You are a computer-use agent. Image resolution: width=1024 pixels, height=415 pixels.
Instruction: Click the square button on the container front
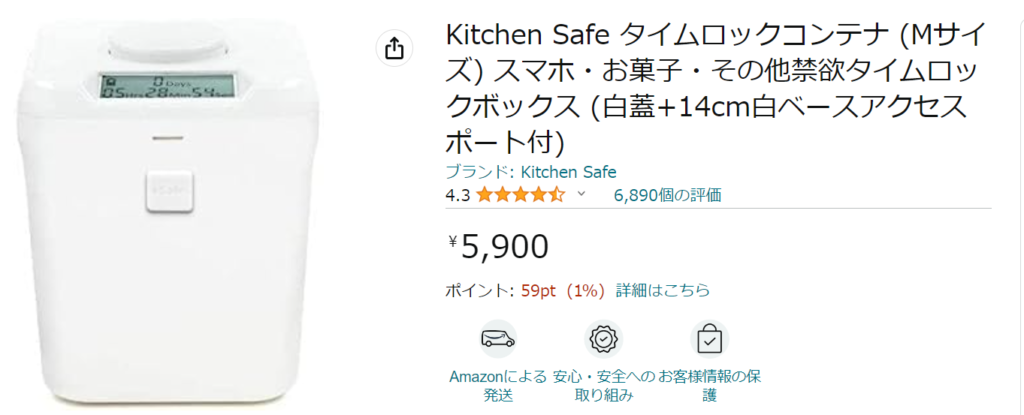coord(165,186)
